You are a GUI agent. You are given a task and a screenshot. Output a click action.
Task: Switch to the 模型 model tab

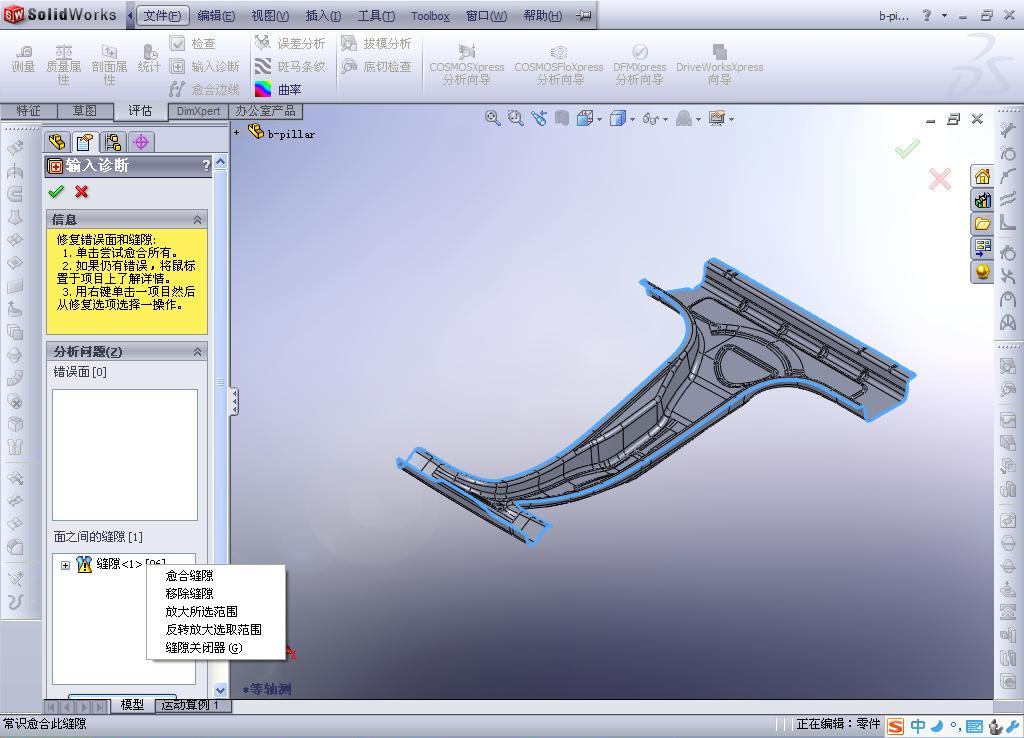(x=133, y=705)
